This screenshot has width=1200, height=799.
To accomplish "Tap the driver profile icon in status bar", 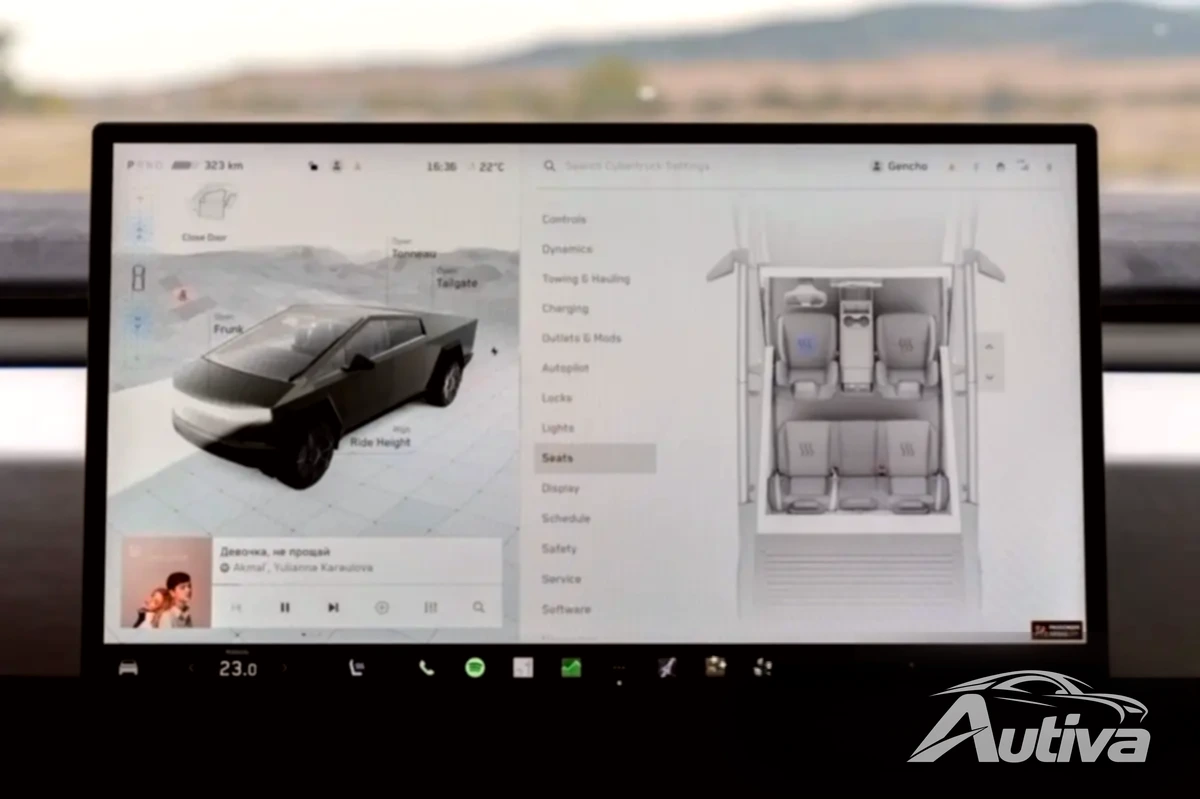I will click(x=338, y=166).
